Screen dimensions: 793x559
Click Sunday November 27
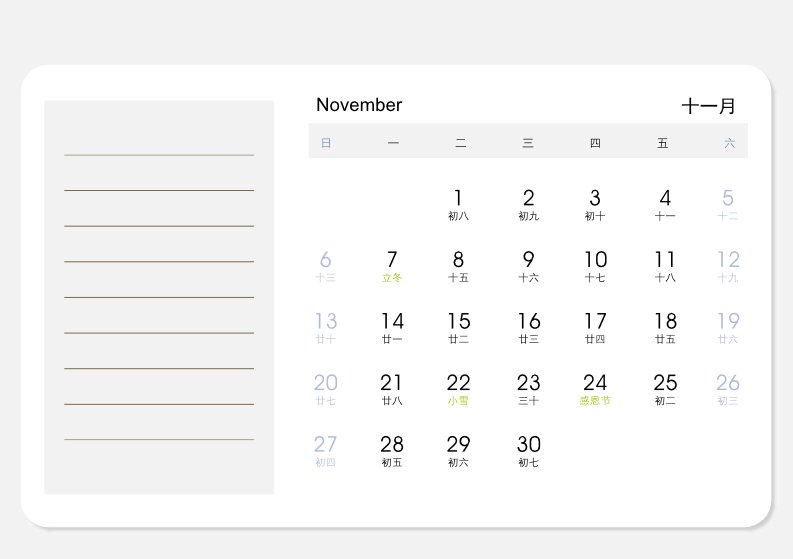point(325,451)
